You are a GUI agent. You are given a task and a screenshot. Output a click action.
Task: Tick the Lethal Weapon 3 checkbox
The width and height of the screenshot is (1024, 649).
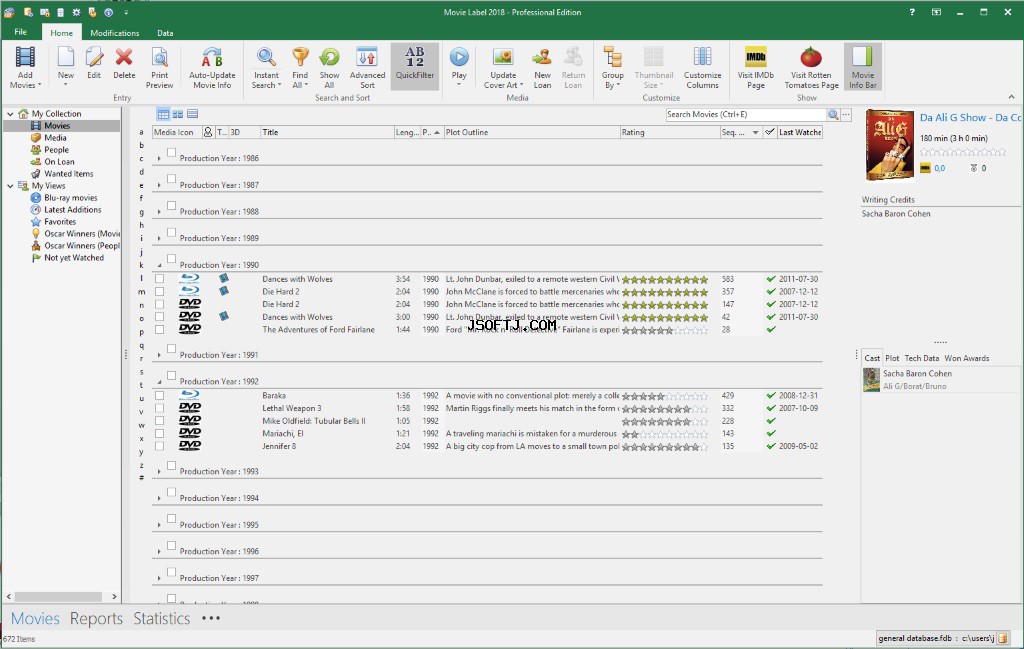[x=159, y=408]
